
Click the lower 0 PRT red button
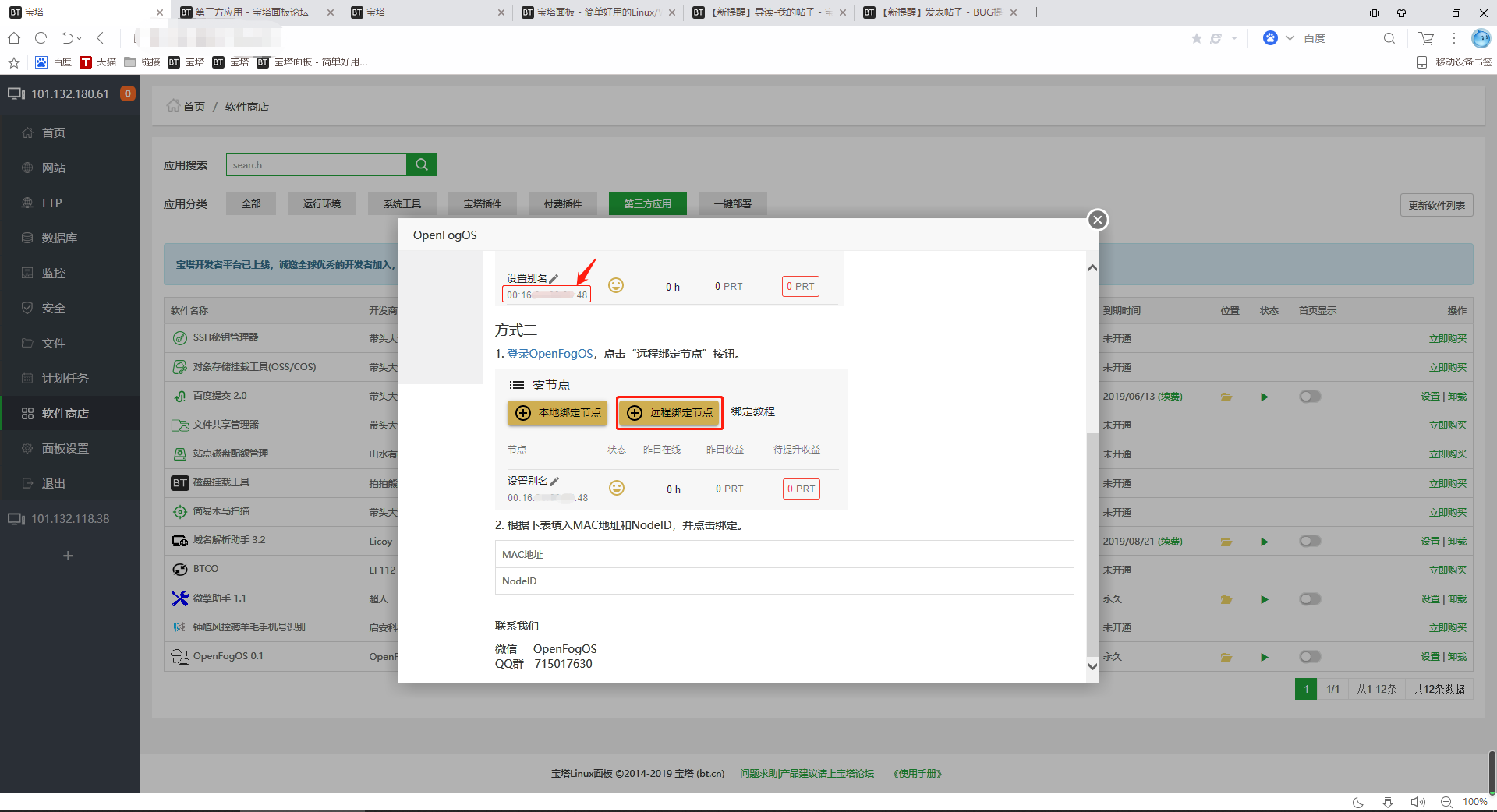pos(802,489)
